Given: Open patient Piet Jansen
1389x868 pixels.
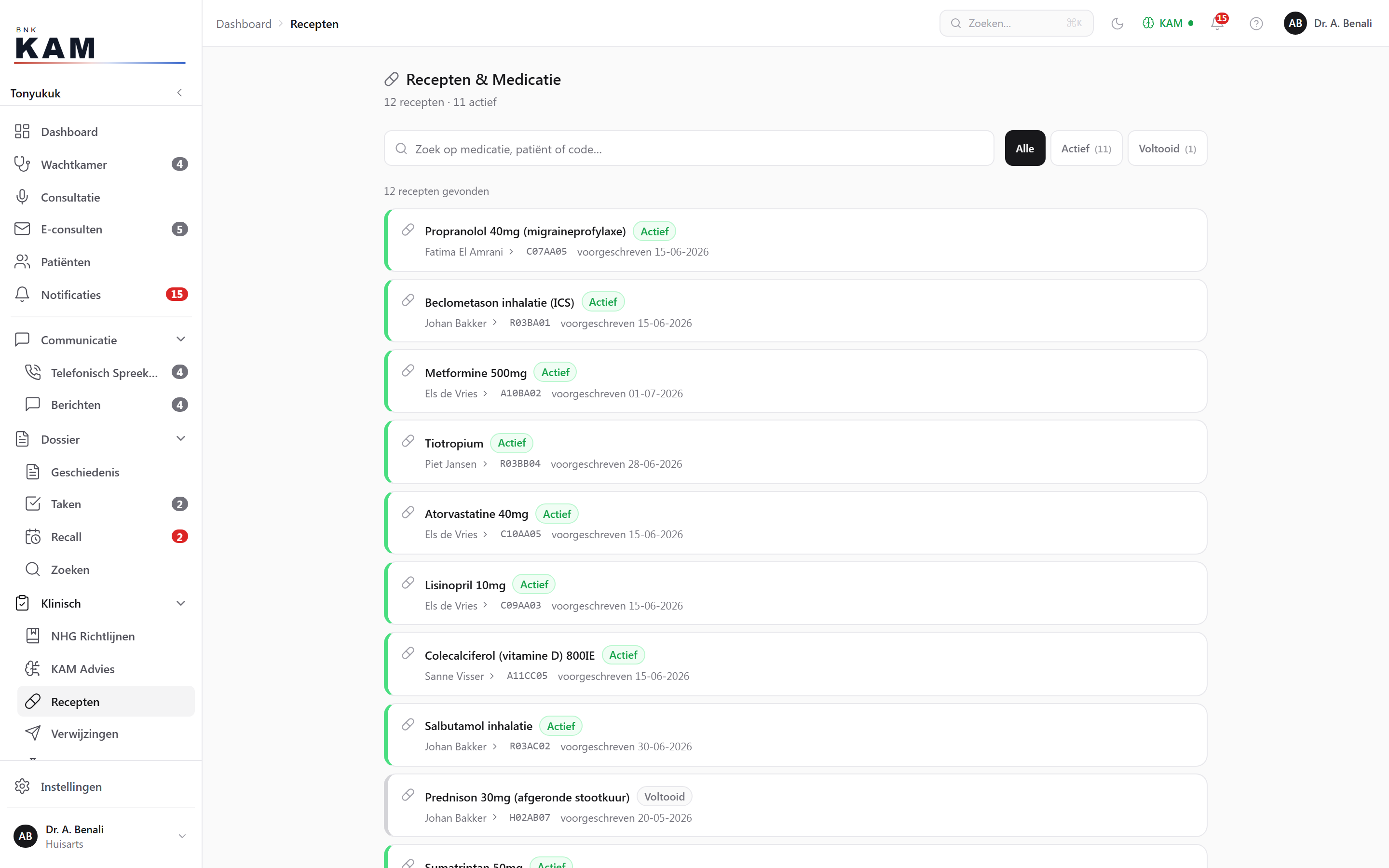Looking at the screenshot, I should pyautogui.click(x=456, y=464).
